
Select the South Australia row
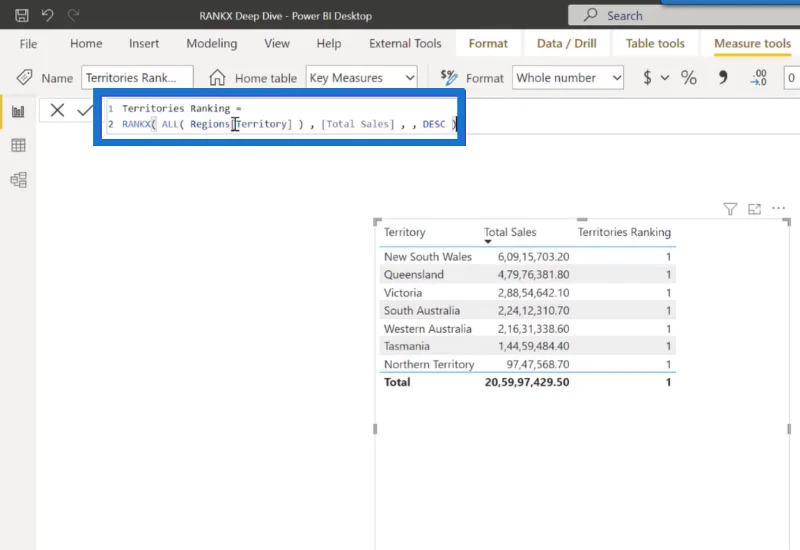tap(528, 311)
